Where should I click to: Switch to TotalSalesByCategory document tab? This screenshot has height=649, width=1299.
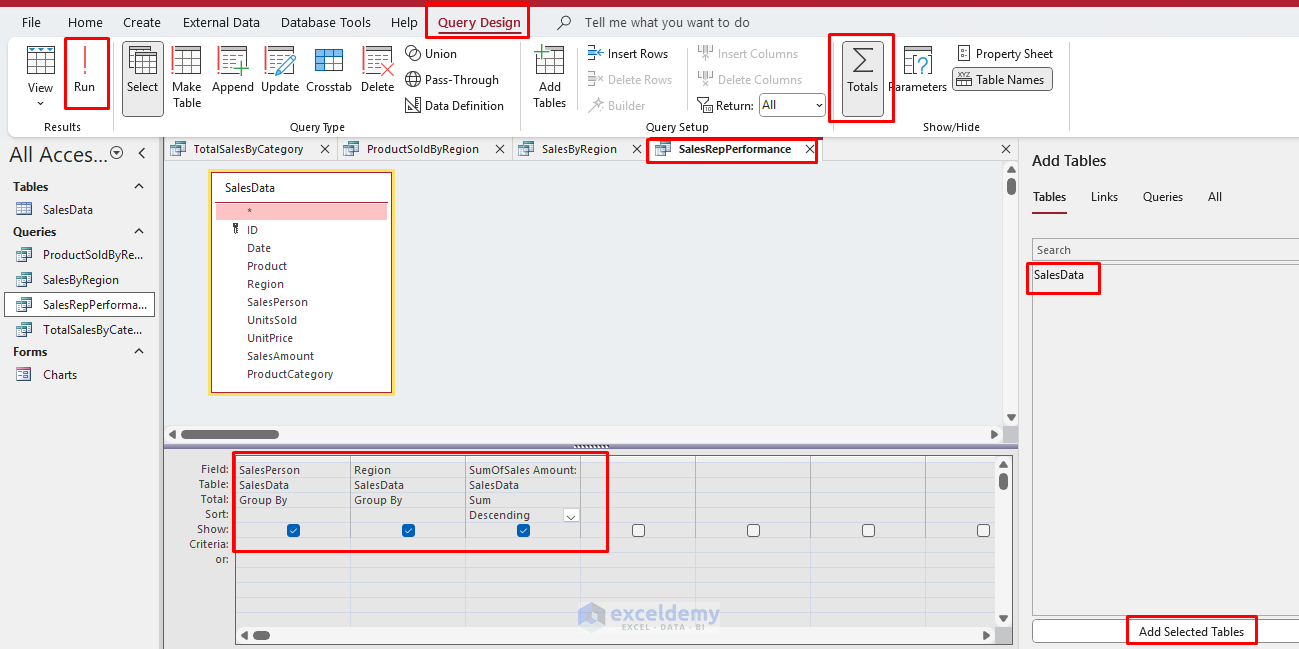click(x=248, y=149)
